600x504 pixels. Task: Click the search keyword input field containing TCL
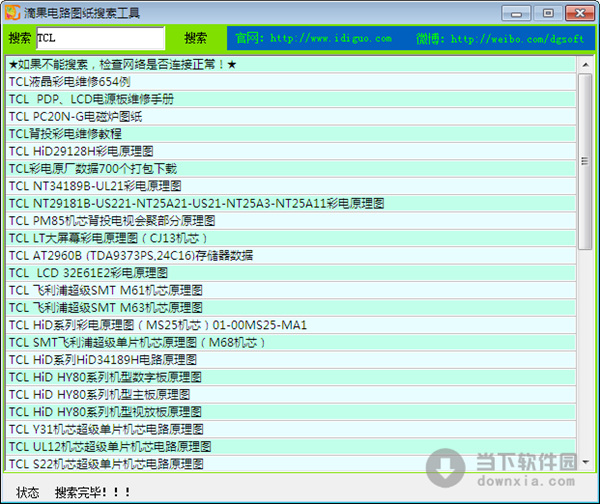(x=101, y=38)
